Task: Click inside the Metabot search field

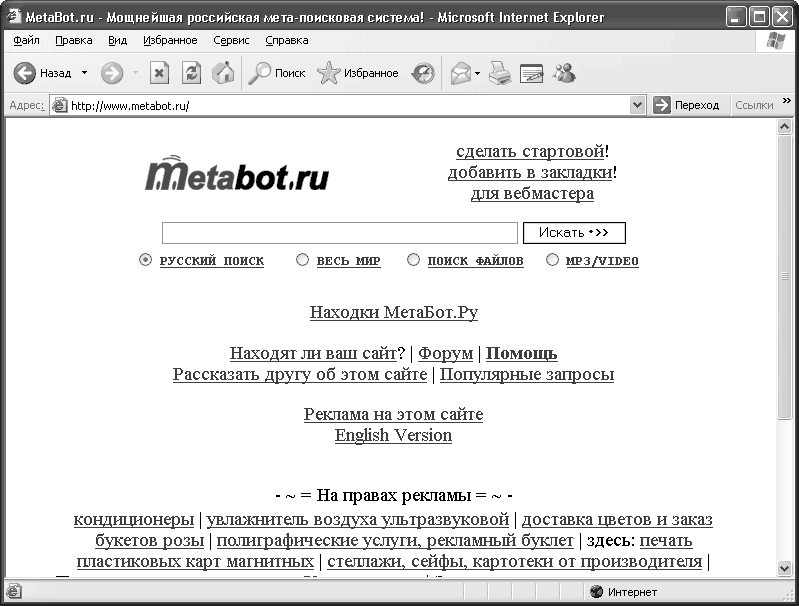Action: [x=340, y=233]
